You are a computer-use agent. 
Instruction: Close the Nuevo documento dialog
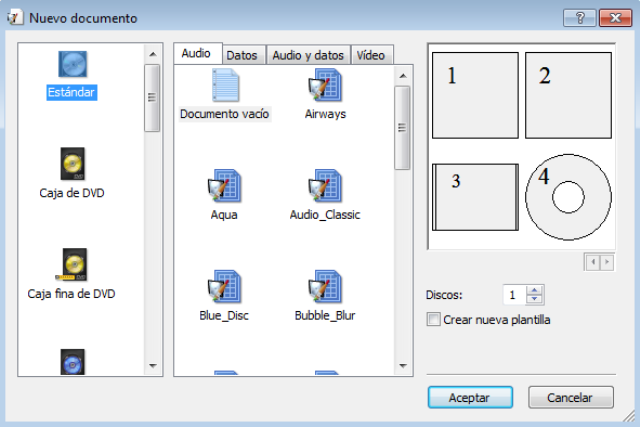point(615,18)
